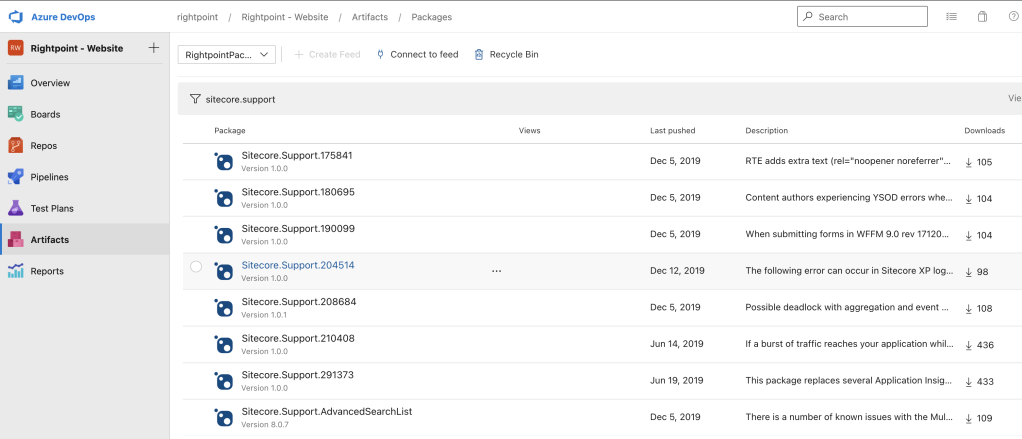This screenshot has width=1022, height=439.
Task: Click the NuGet icon for Sitecore.Support.291373
Action: click(x=224, y=380)
